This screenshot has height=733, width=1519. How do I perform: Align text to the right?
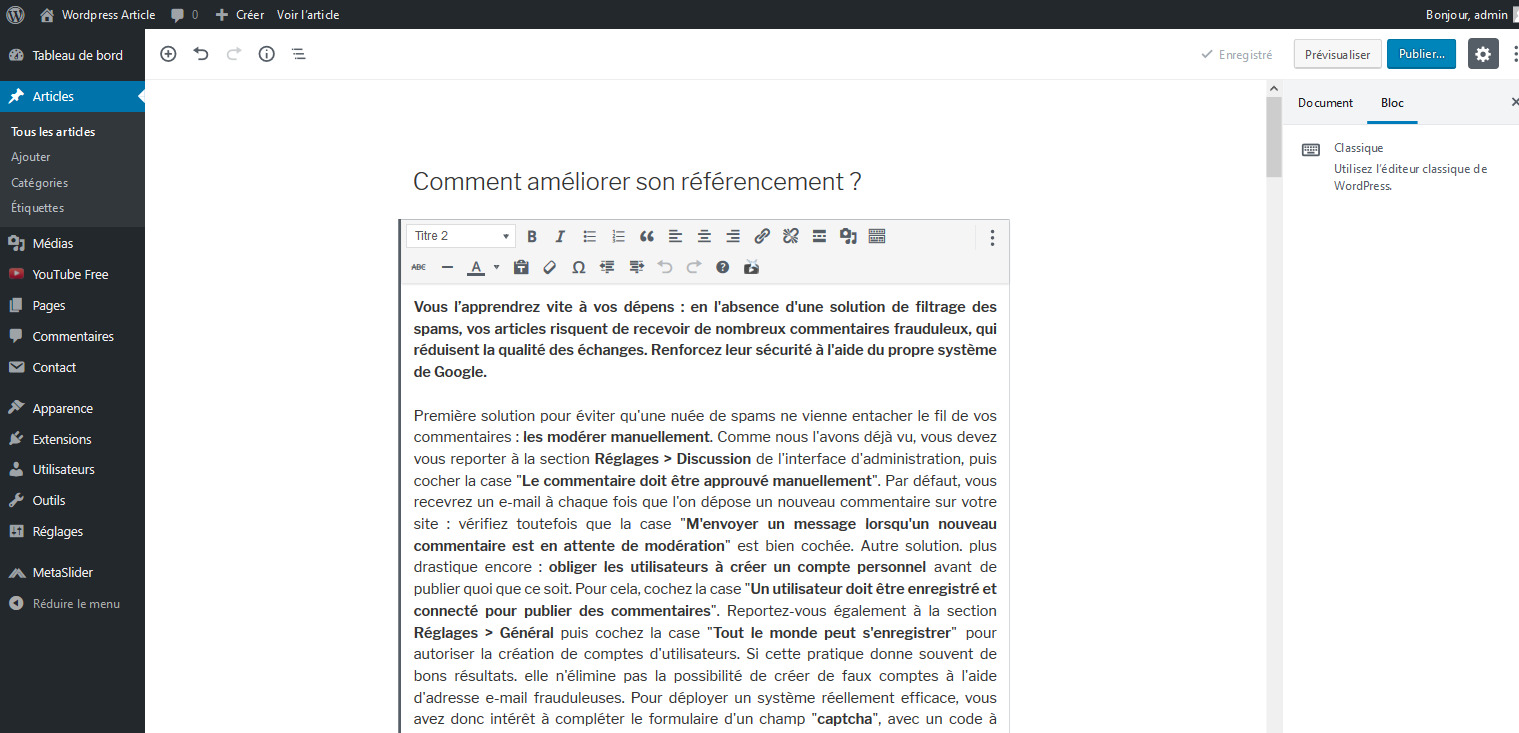[733, 236]
